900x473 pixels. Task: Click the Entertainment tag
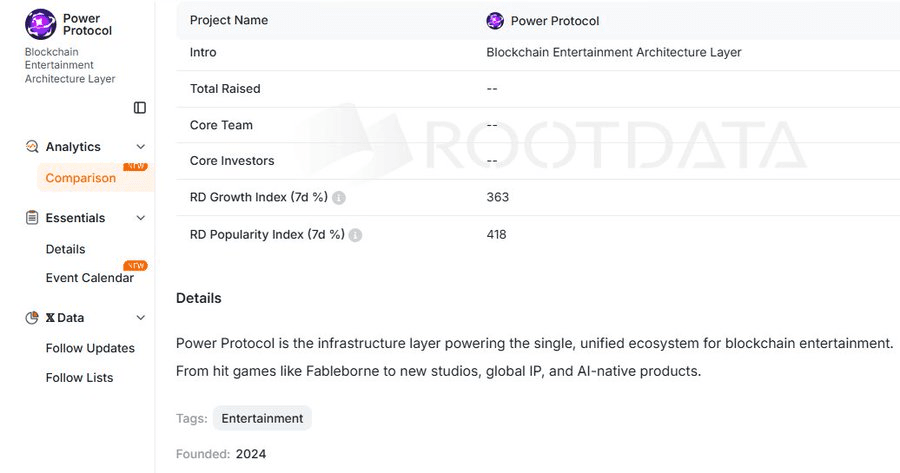[262, 418]
